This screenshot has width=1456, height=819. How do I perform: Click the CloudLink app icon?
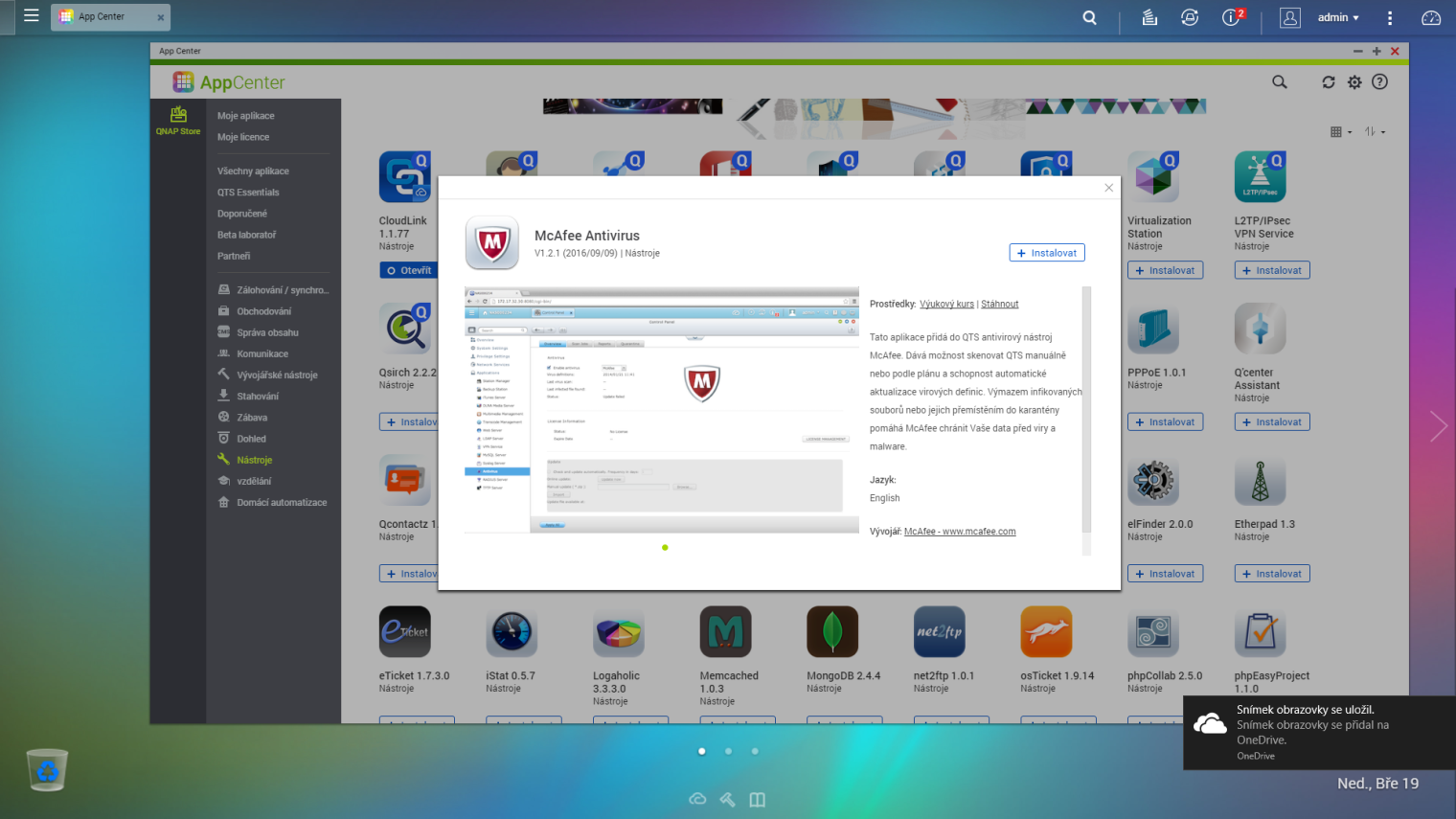tap(405, 177)
